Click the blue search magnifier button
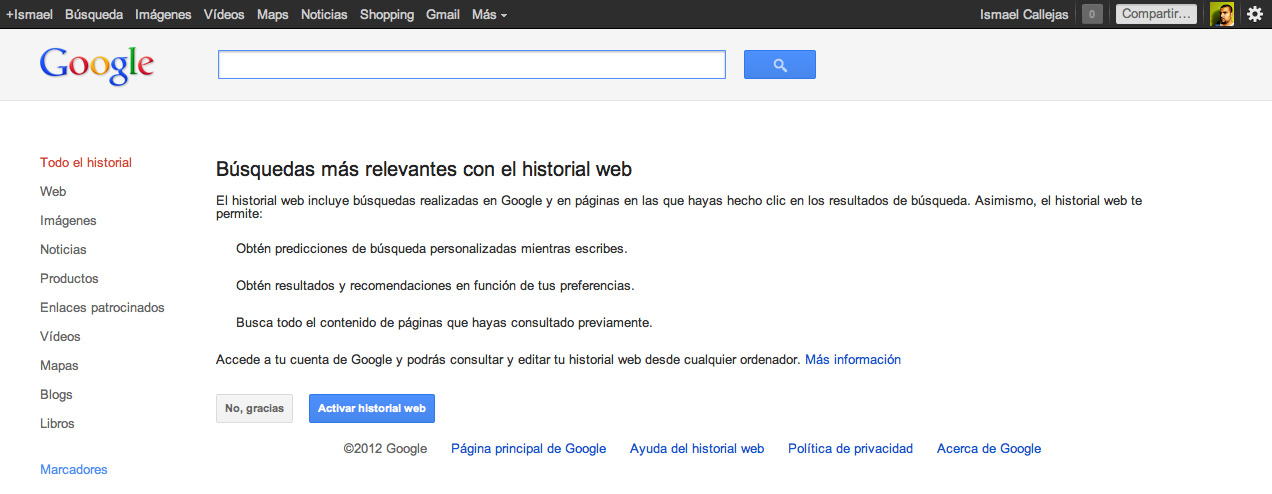The image size is (1272, 494). (780, 65)
